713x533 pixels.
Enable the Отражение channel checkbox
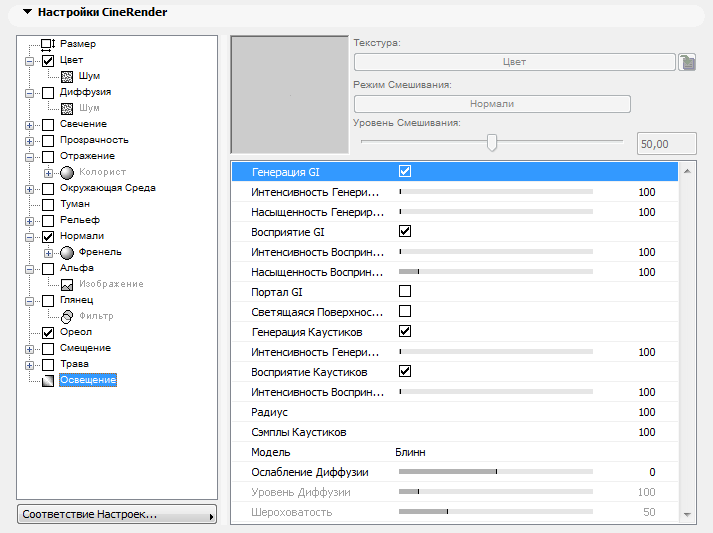pyautogui.click(x=48, y=156)
